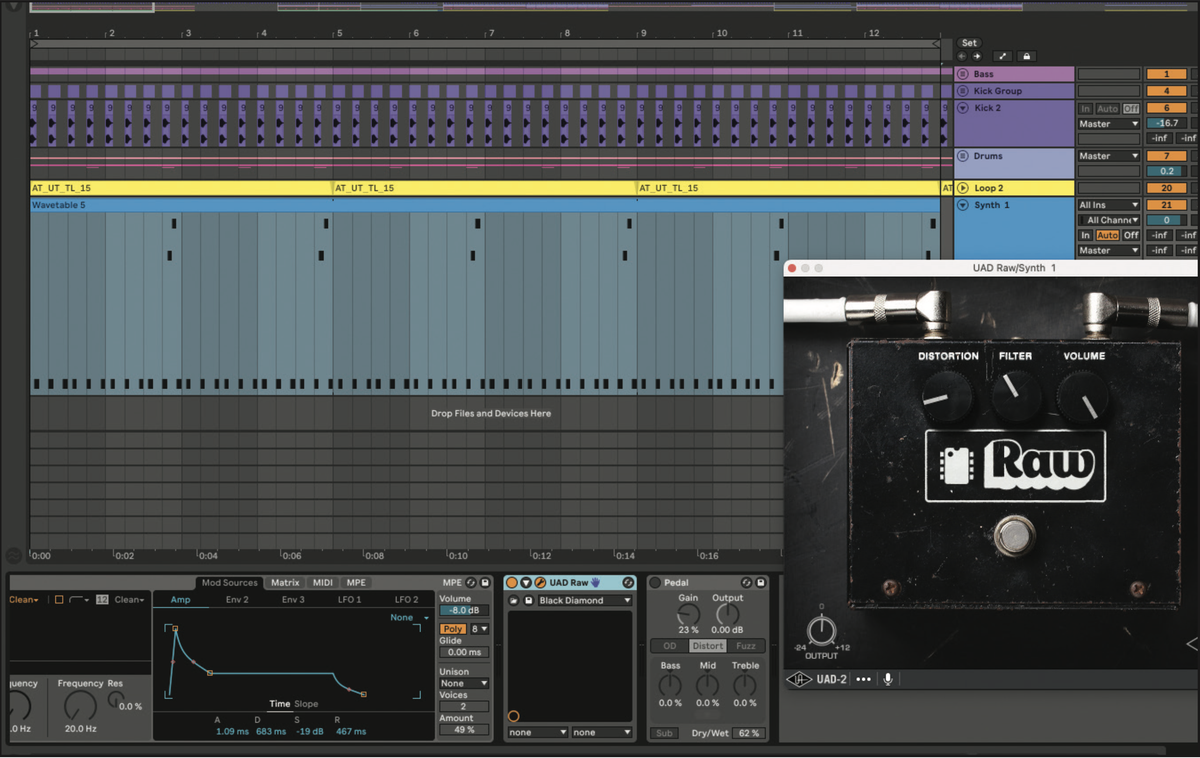Select Distort mode in Pedal
The height and width of the screenshot is (758, 1200).
(707, 646)
